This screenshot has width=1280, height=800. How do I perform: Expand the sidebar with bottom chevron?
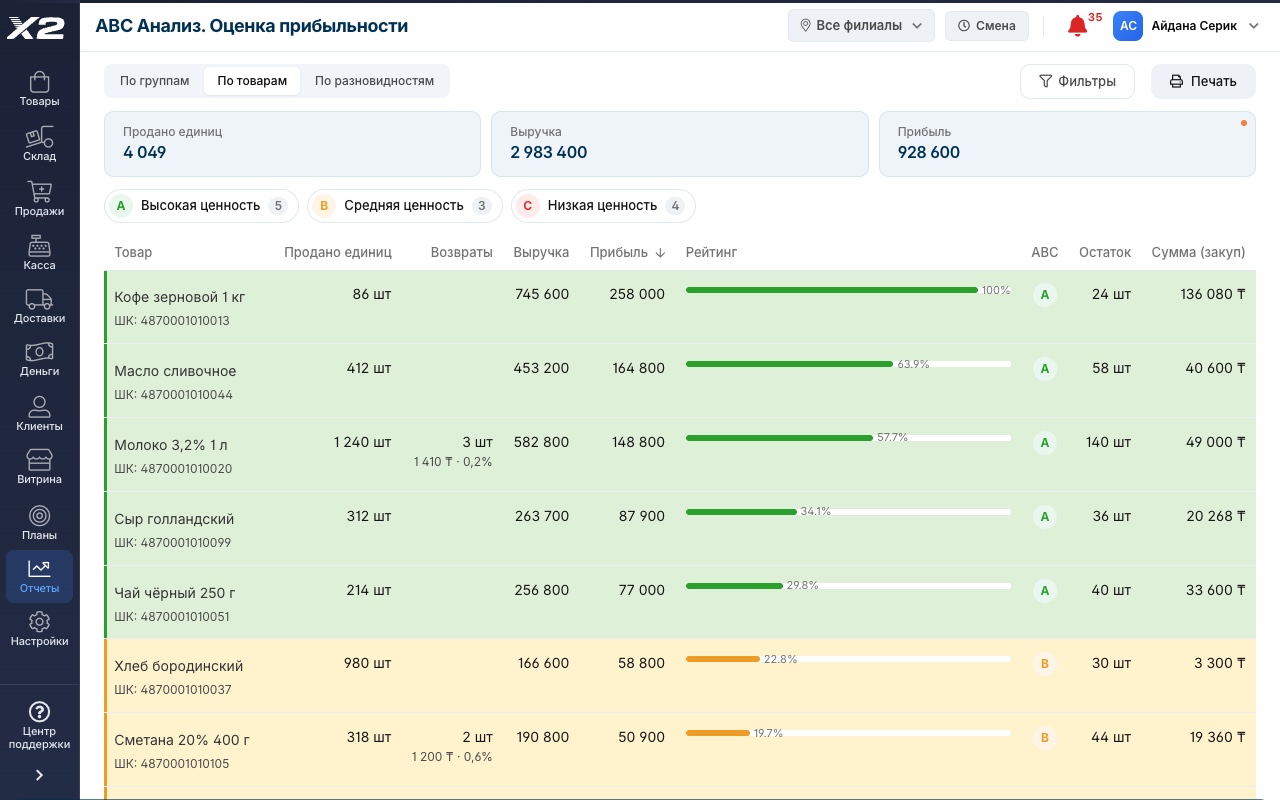pos(39,775)
